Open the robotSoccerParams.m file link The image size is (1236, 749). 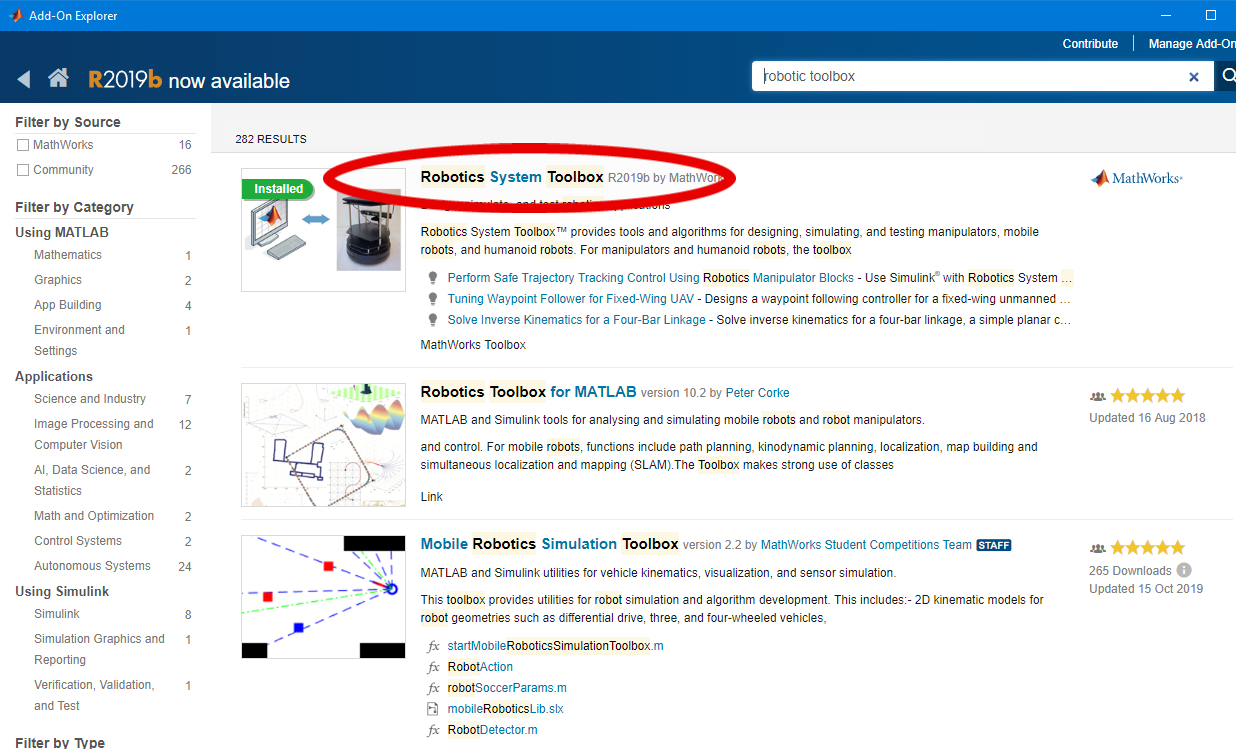pyautogui.click(x=507, y=688)
